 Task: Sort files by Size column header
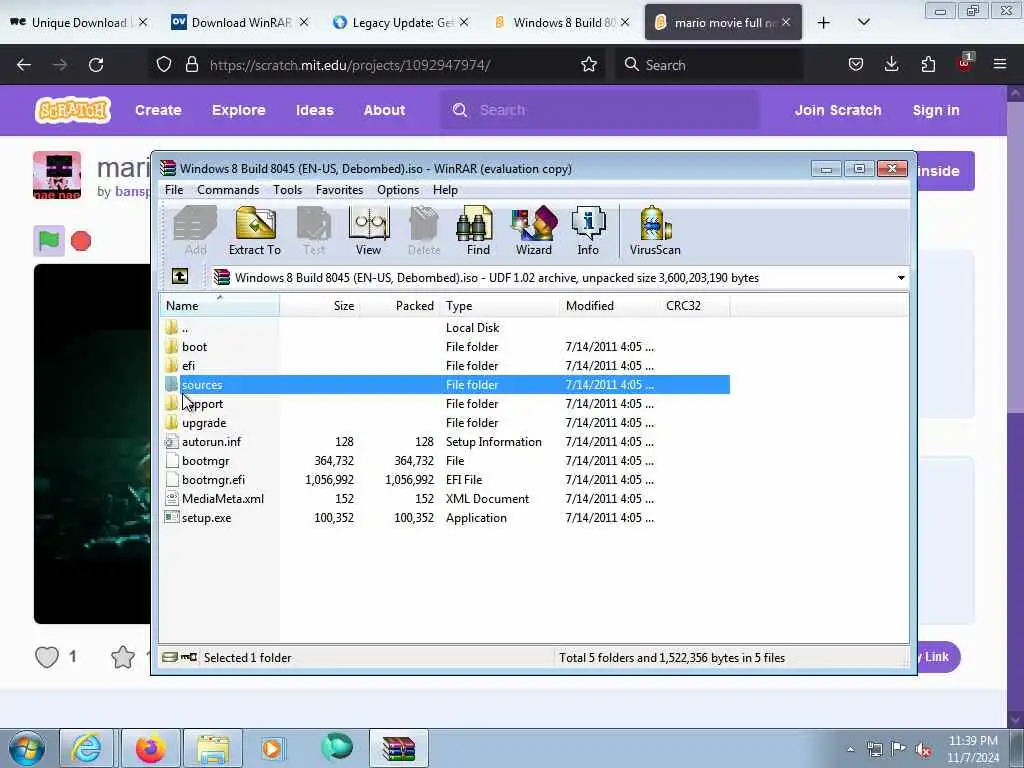(319, 305)
